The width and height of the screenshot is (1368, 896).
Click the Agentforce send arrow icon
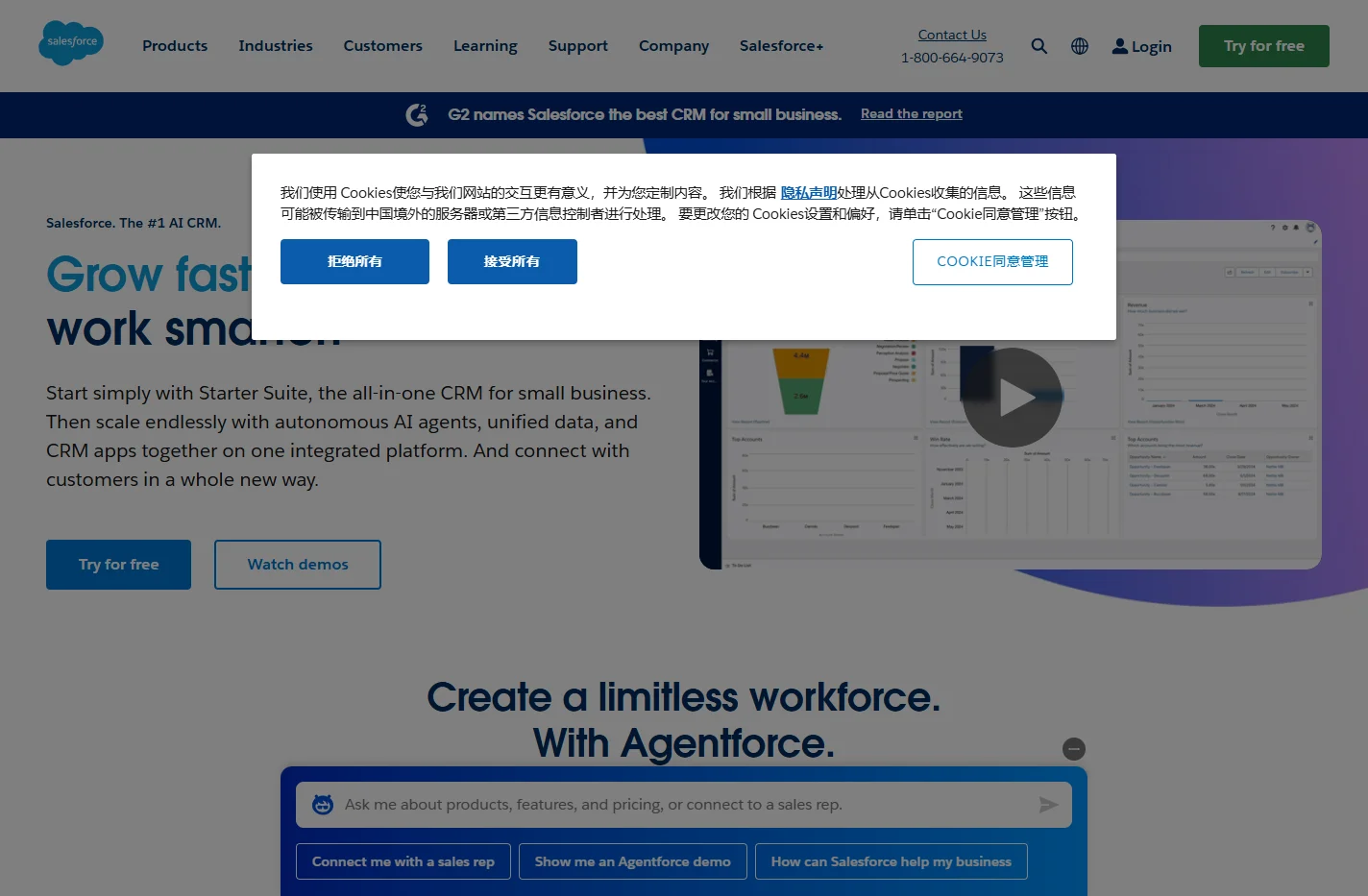pyautogui.click(x=1048, y=805)
